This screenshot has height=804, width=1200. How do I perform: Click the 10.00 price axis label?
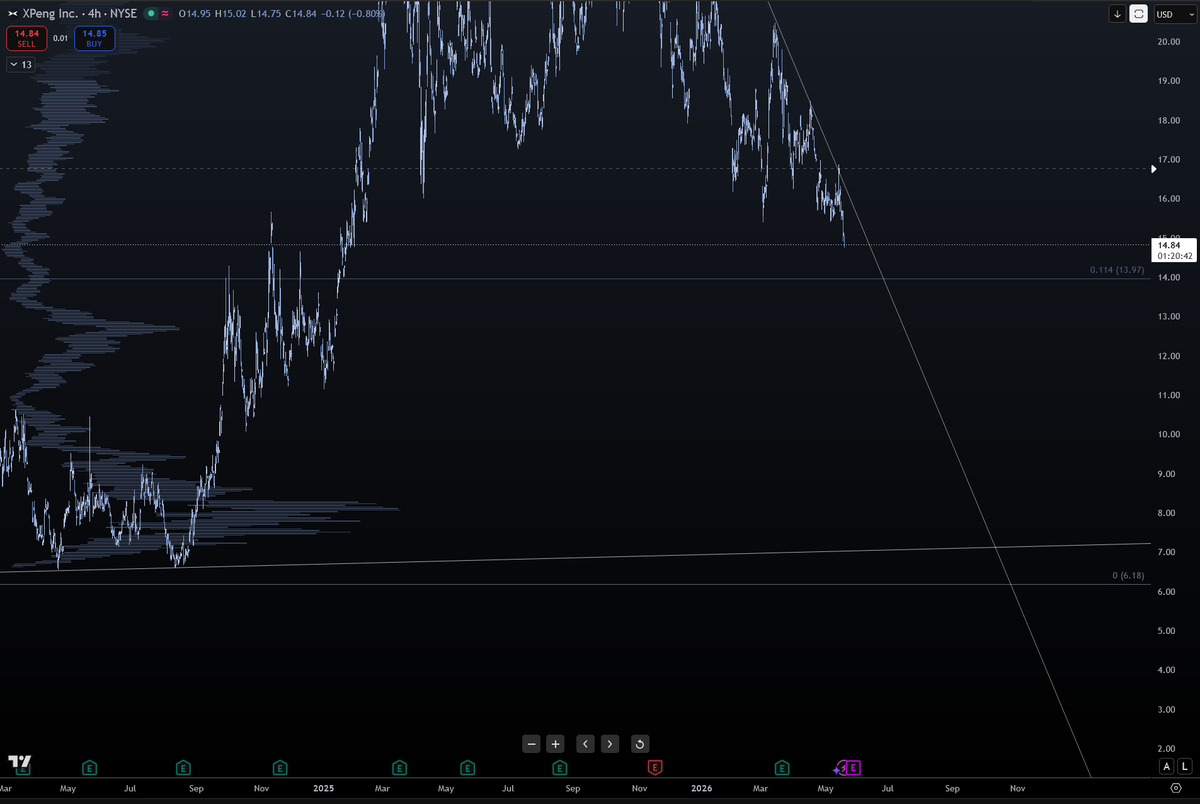(x=1169, y=434)
